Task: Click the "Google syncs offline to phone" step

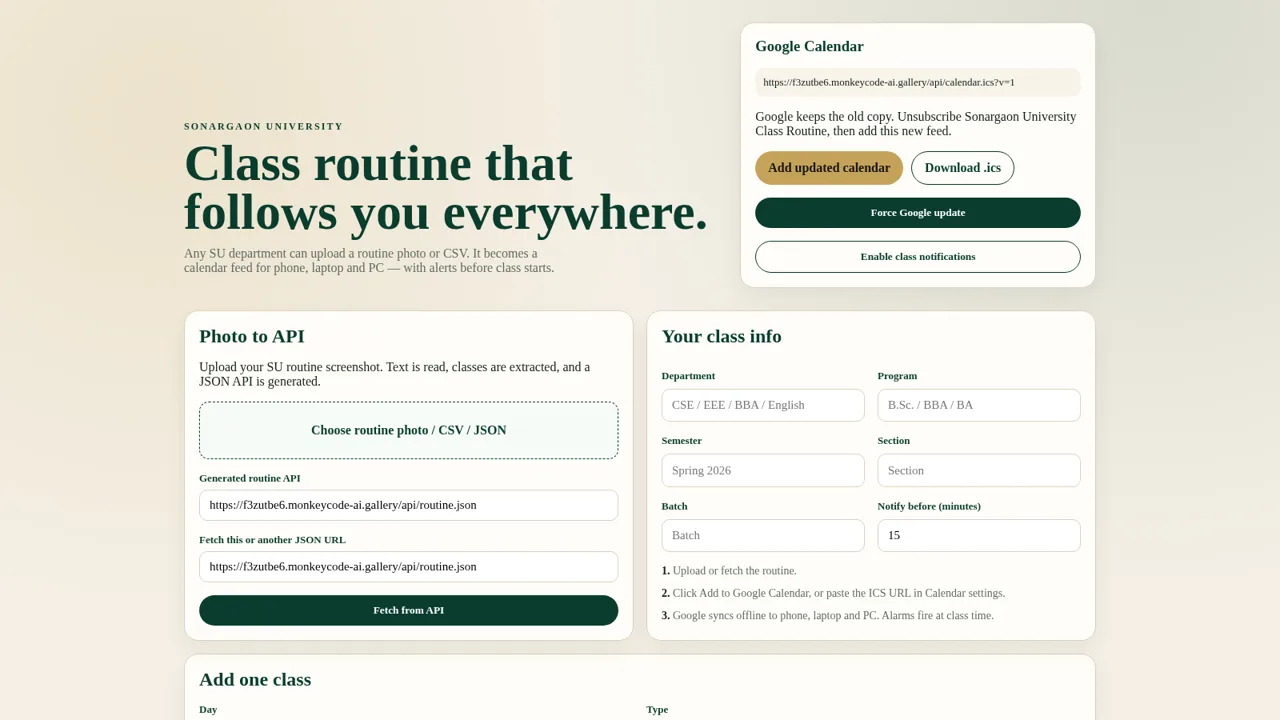Action: 827,616
